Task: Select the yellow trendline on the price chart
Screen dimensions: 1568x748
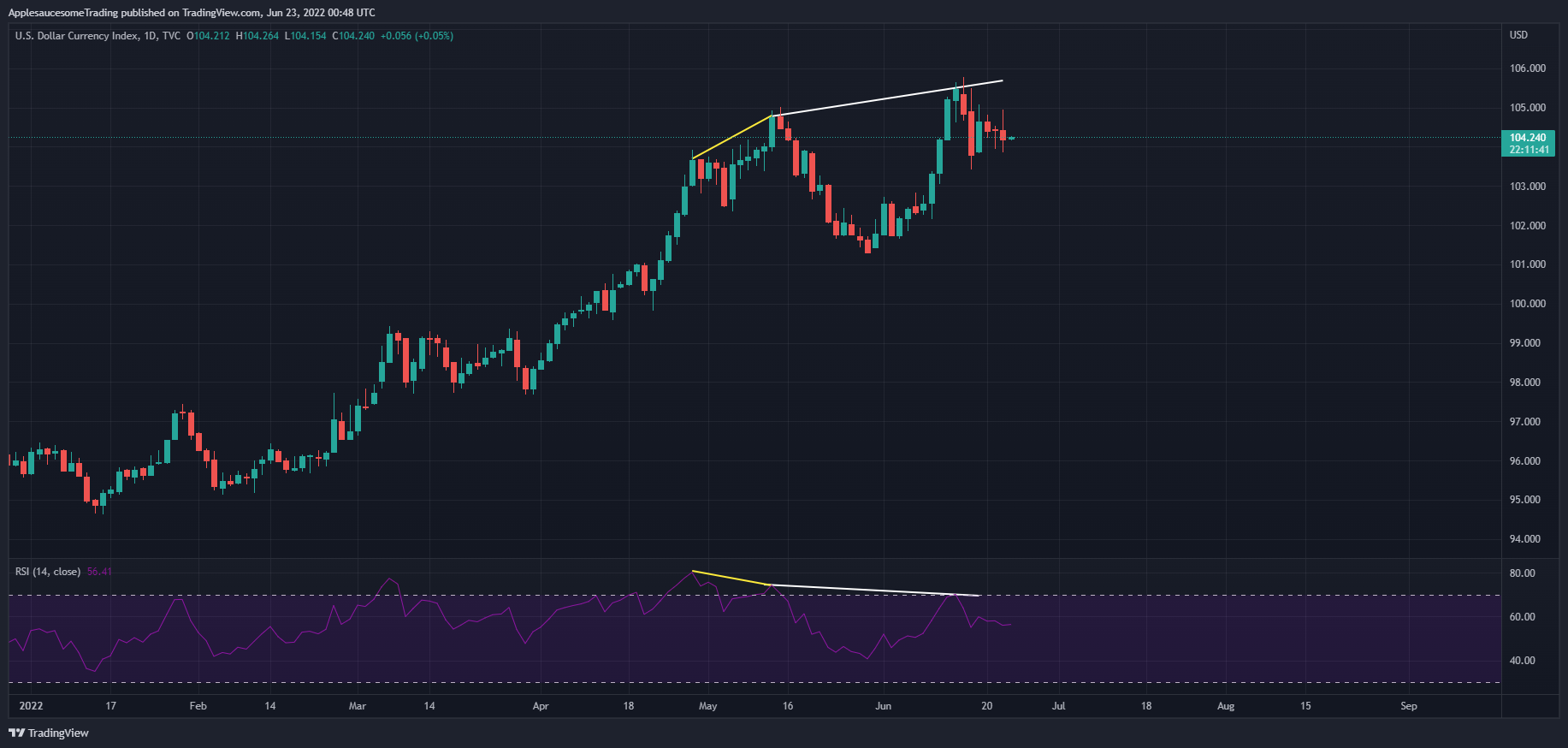Action: click(x=732, y=137)
